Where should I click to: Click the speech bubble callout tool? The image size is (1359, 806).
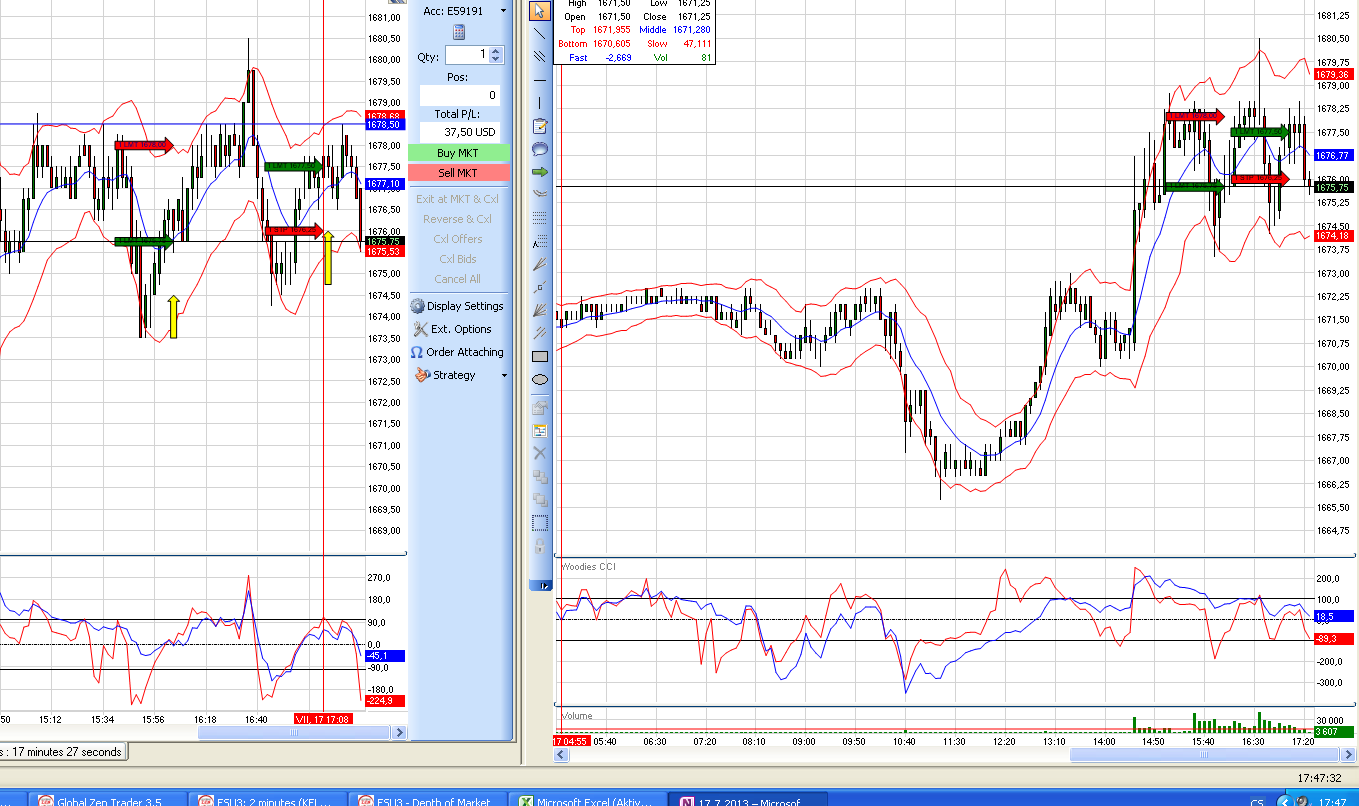coord(539,149)
